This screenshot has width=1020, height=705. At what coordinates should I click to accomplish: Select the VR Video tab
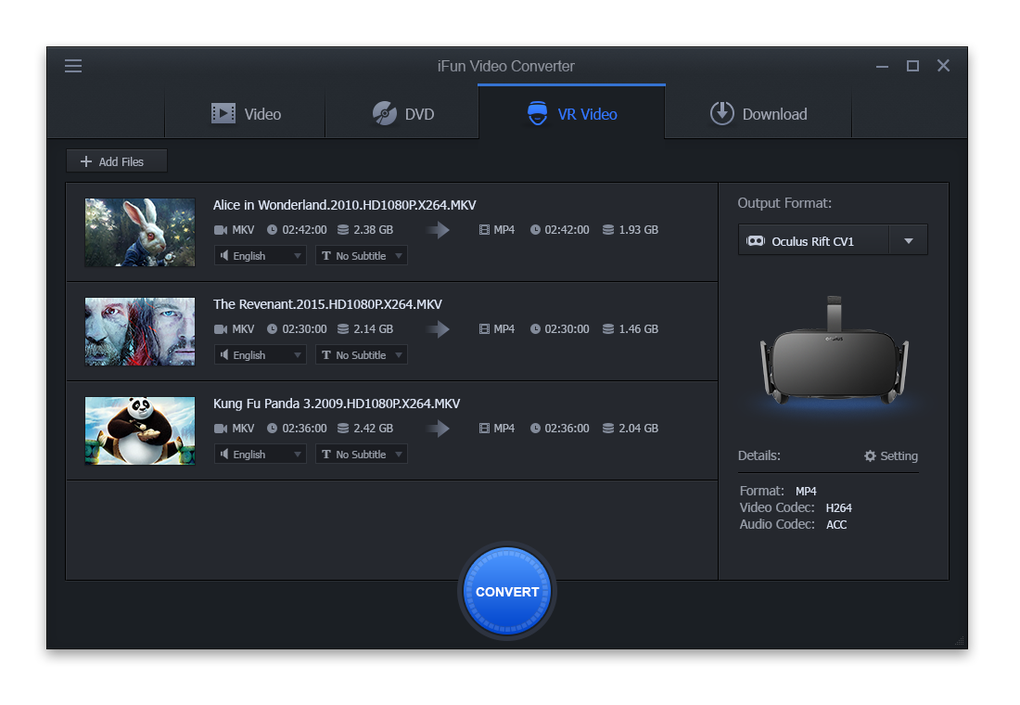coord(572,113)
